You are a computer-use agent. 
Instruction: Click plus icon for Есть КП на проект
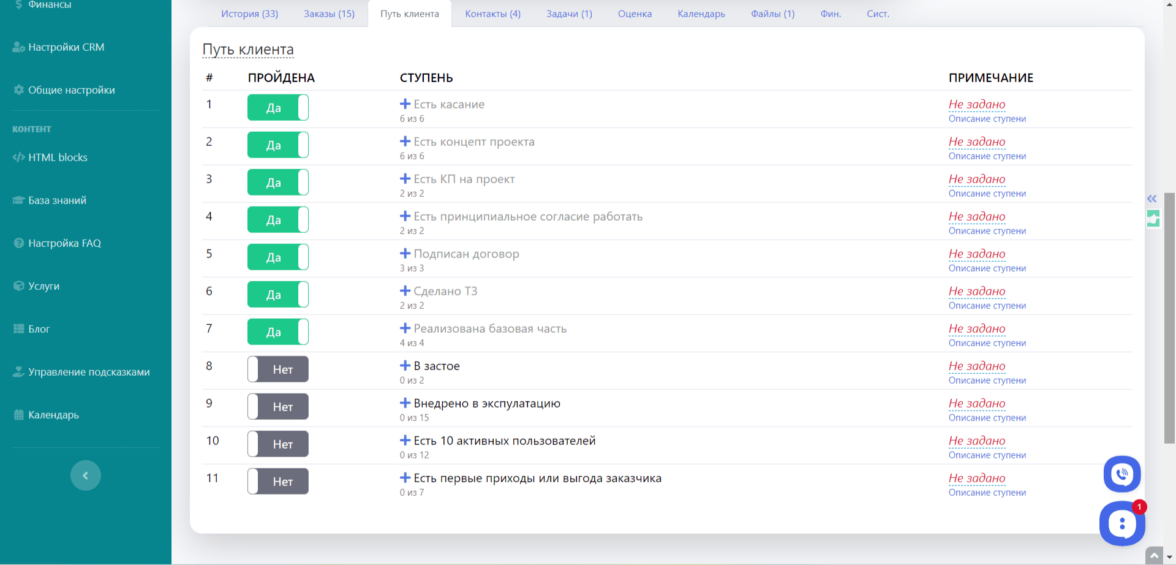coord(405,179)
